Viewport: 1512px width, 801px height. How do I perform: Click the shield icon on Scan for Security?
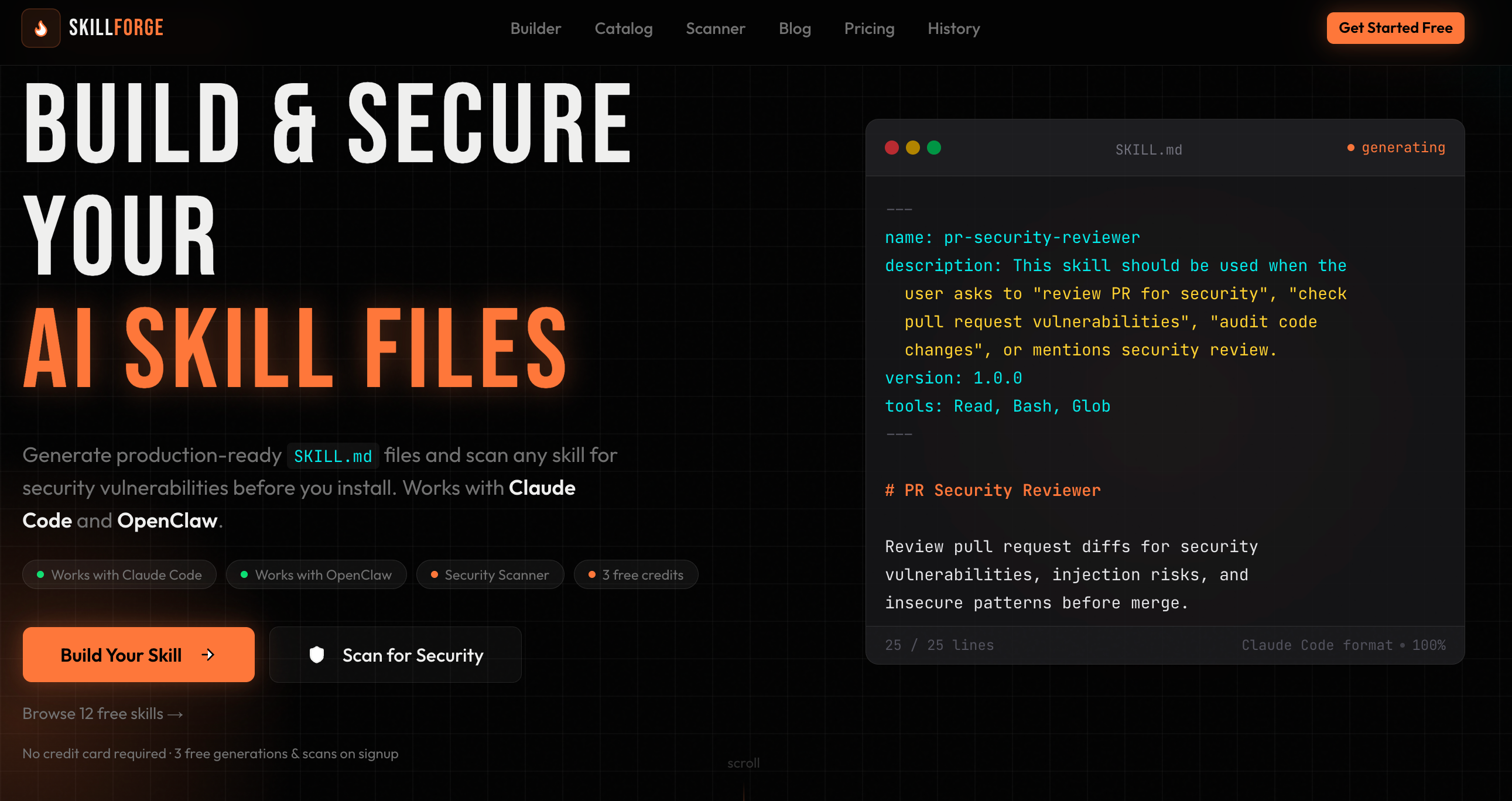coord(316,654)
